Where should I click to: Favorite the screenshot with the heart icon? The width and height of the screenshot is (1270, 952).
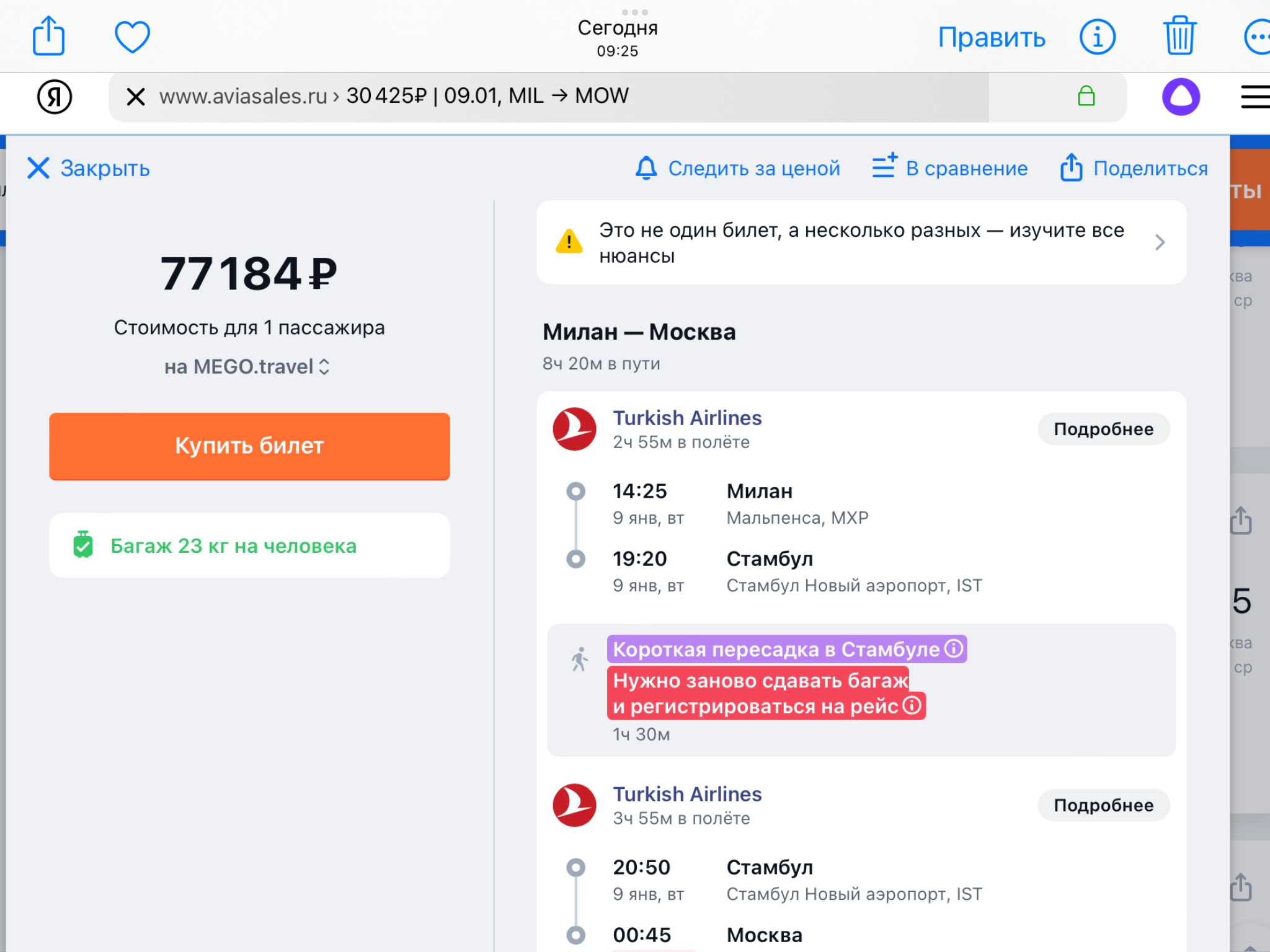[x=132, y=37]
